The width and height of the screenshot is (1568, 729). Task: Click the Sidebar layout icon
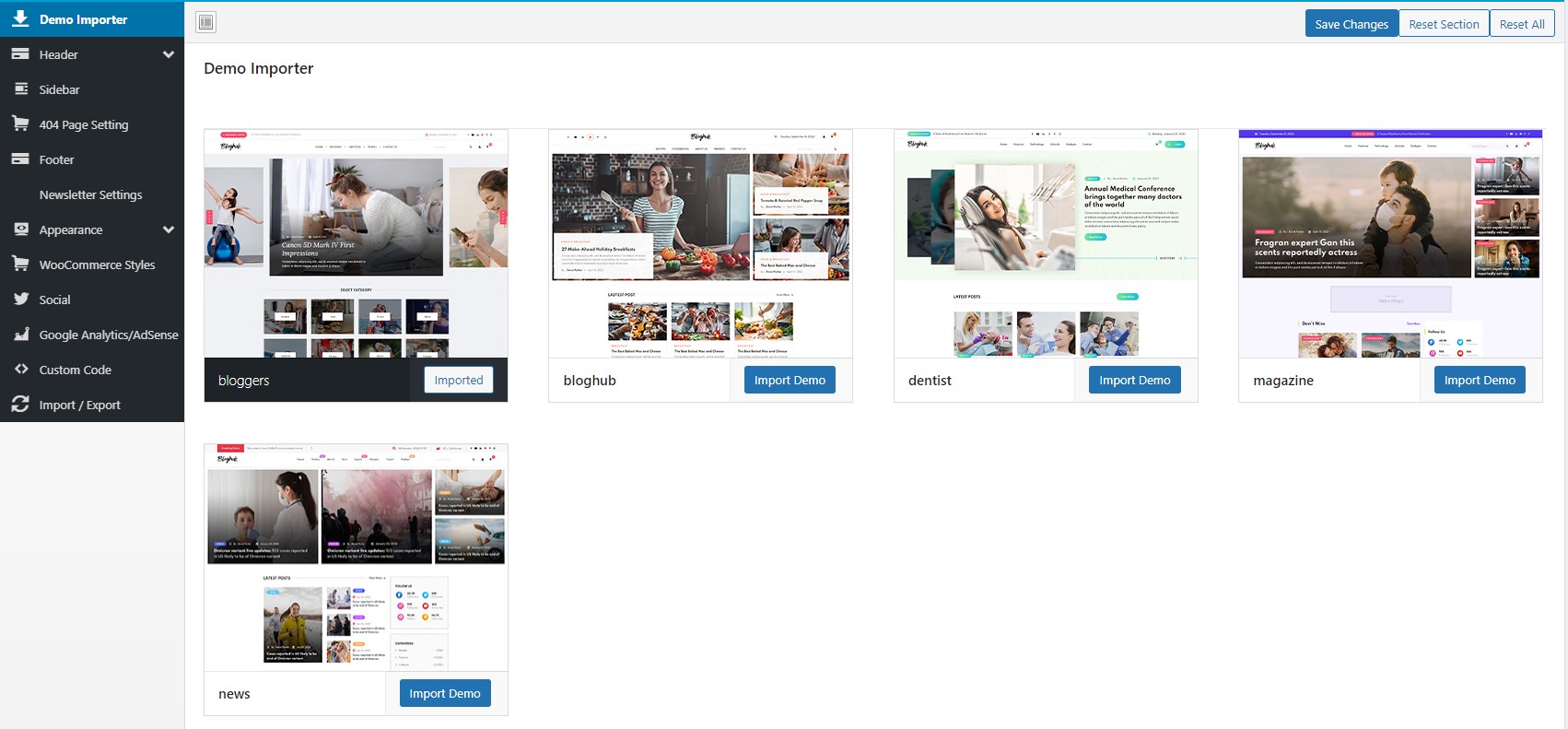[x=20, y=89]
